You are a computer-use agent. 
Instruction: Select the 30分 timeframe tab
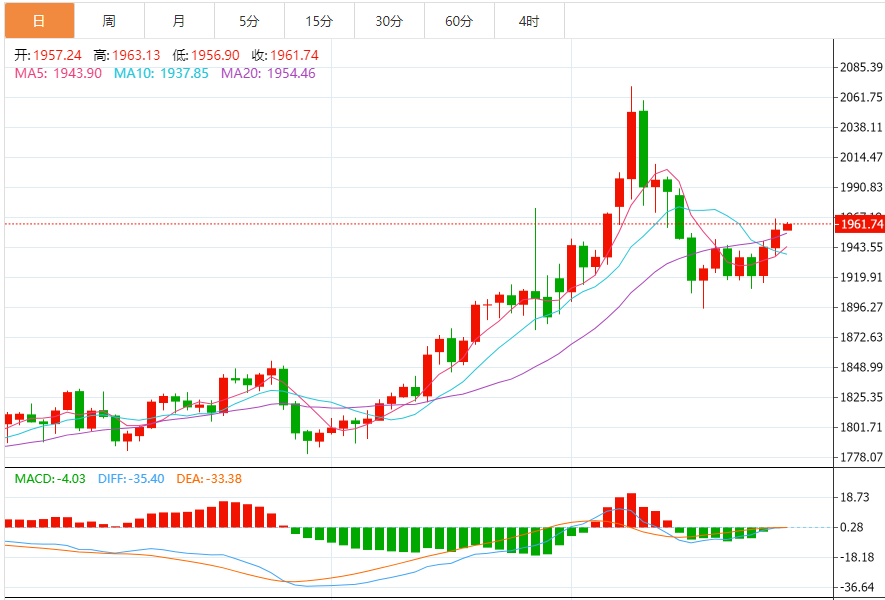(x=389, y=20)
